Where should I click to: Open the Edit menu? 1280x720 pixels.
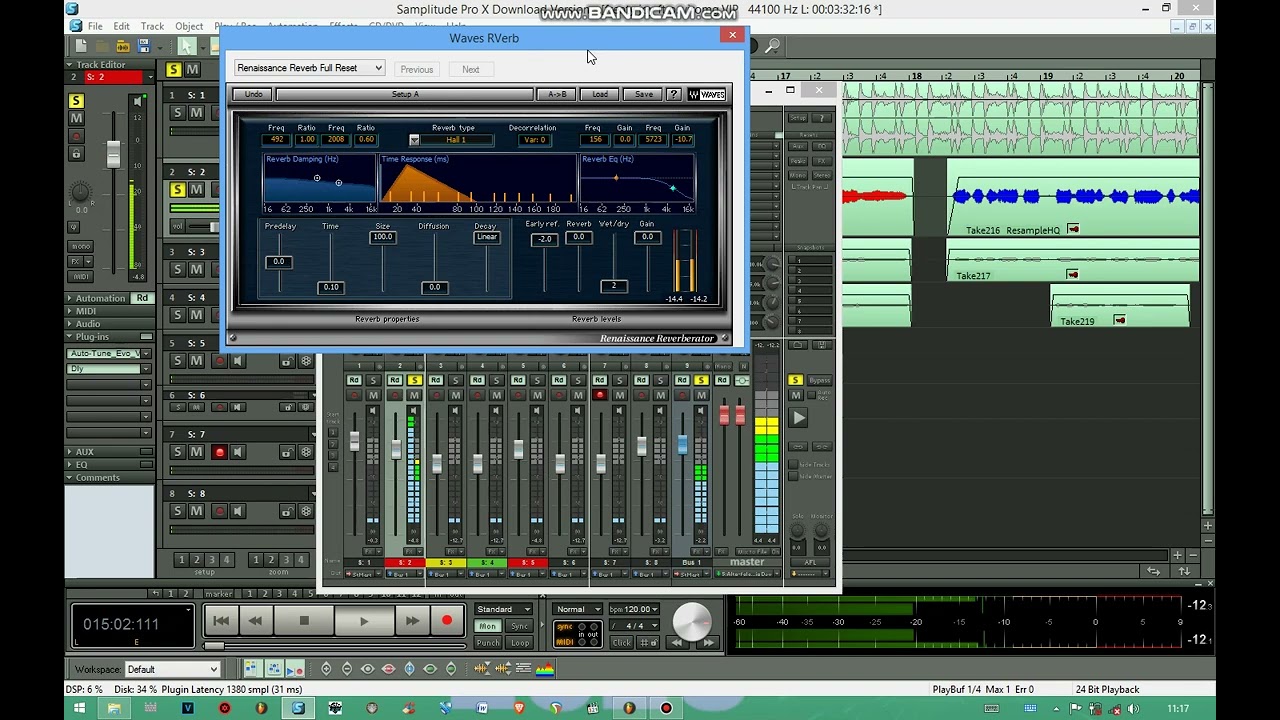pos(121,26)
